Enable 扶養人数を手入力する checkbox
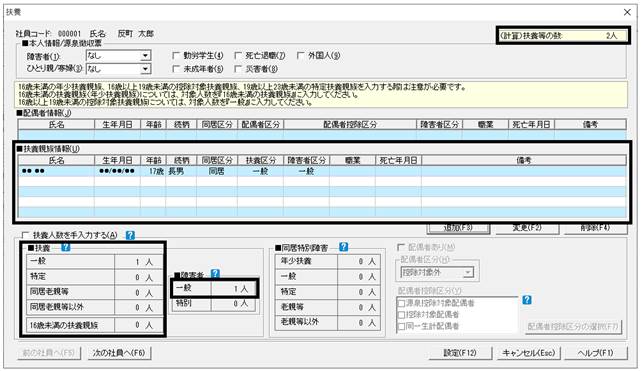Viewport: 642px width, 371px height. pos(26,235)
